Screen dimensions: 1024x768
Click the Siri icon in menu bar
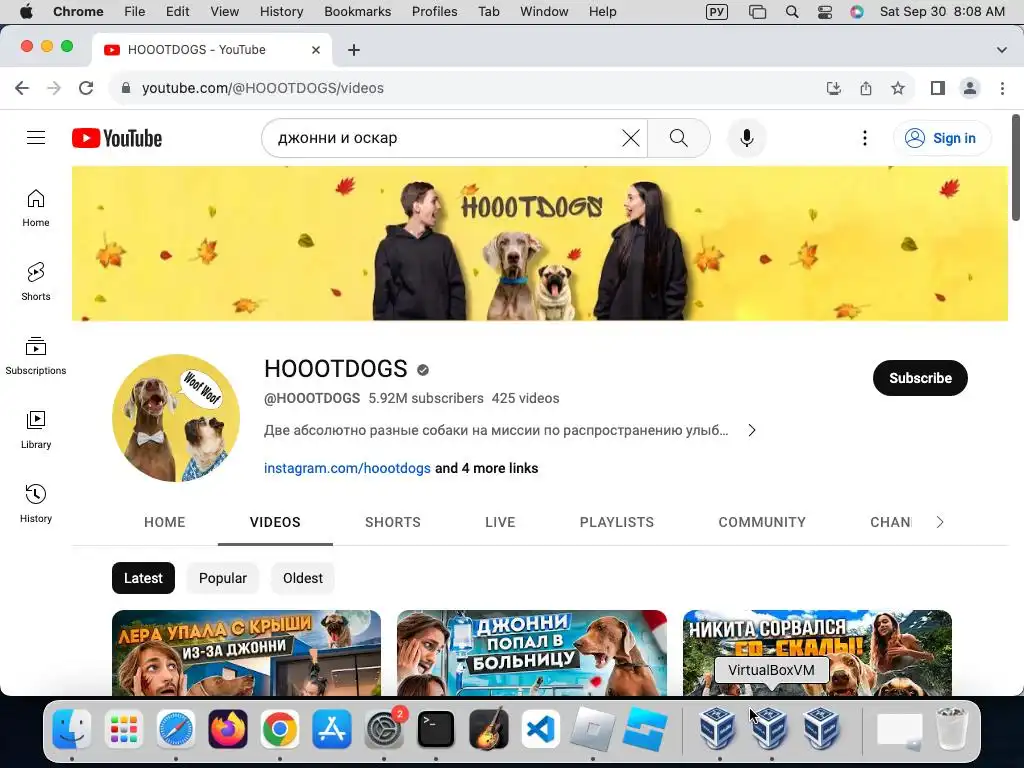[x=857, y=12]
